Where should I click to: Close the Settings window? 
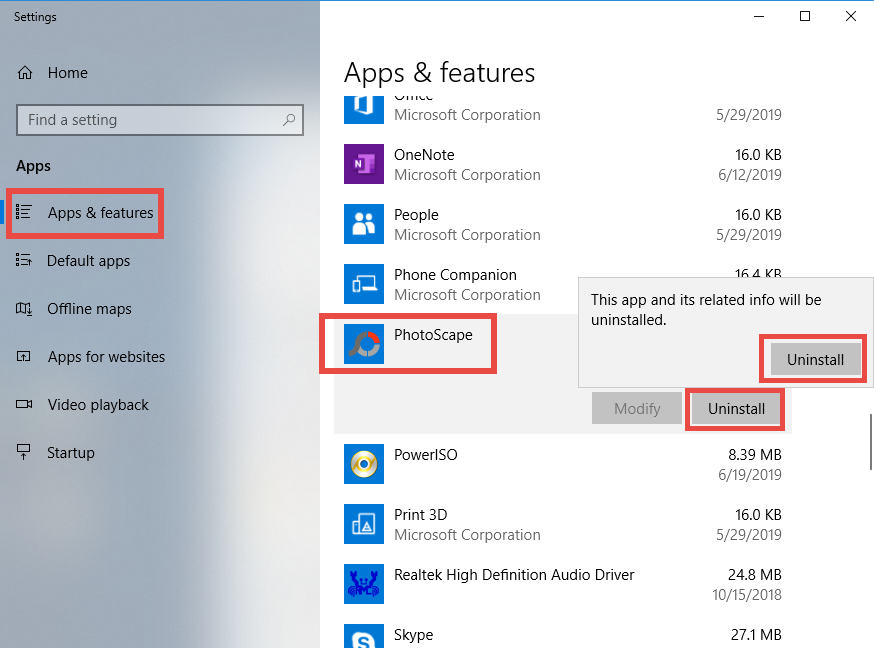pyautogui.click(x=851, y=16)
